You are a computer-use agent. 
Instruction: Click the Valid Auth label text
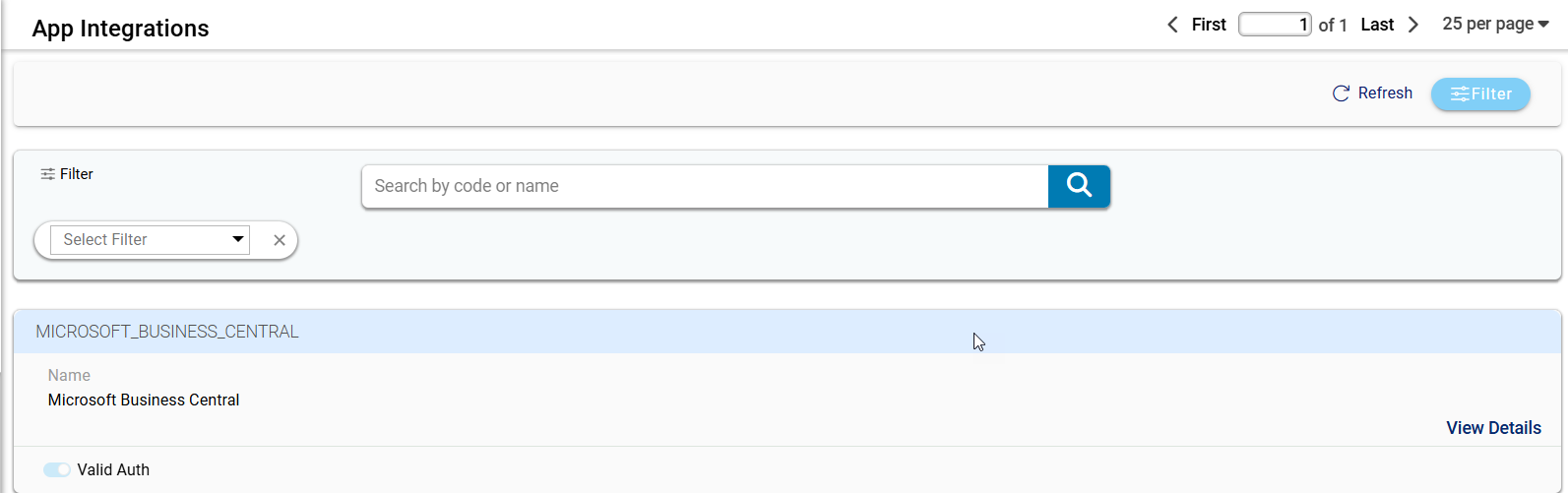(113, 470)
